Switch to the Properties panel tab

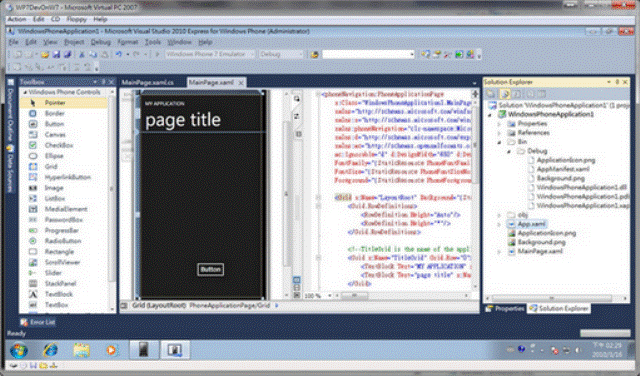(505, 309)
